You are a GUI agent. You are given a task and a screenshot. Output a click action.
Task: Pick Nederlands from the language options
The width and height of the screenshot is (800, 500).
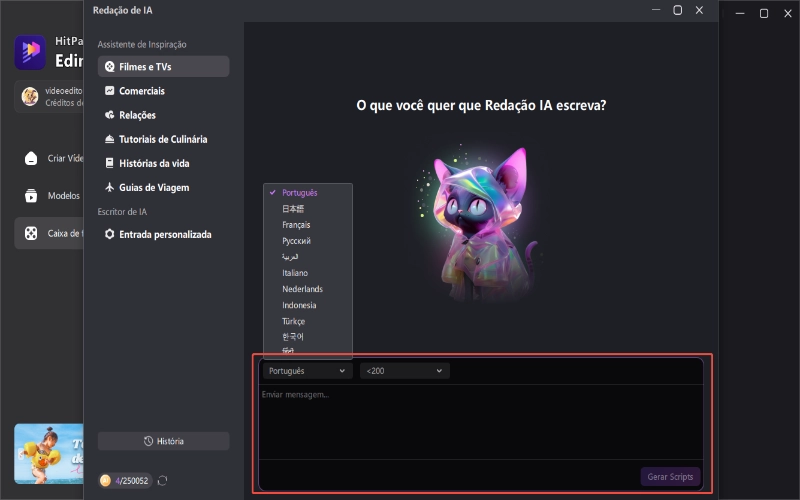coord(302,289)
